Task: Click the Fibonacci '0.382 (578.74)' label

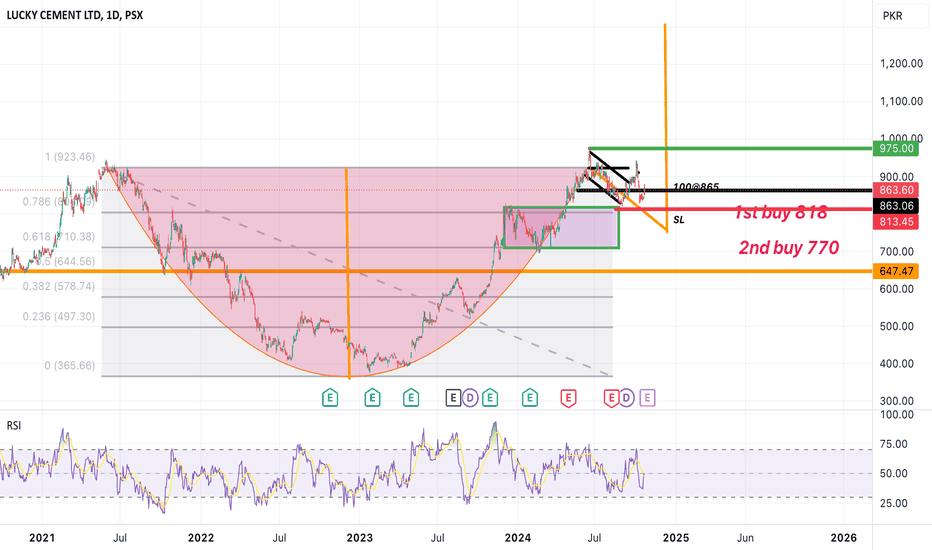Action: pyautogui.click(x=59, y=286)
